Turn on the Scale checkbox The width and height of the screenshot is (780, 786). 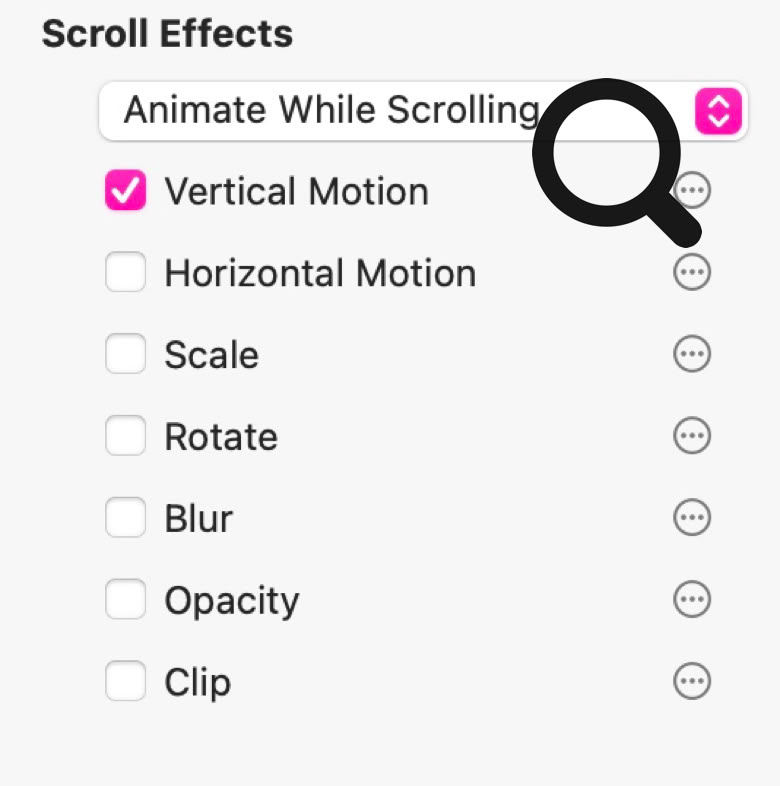126,354
